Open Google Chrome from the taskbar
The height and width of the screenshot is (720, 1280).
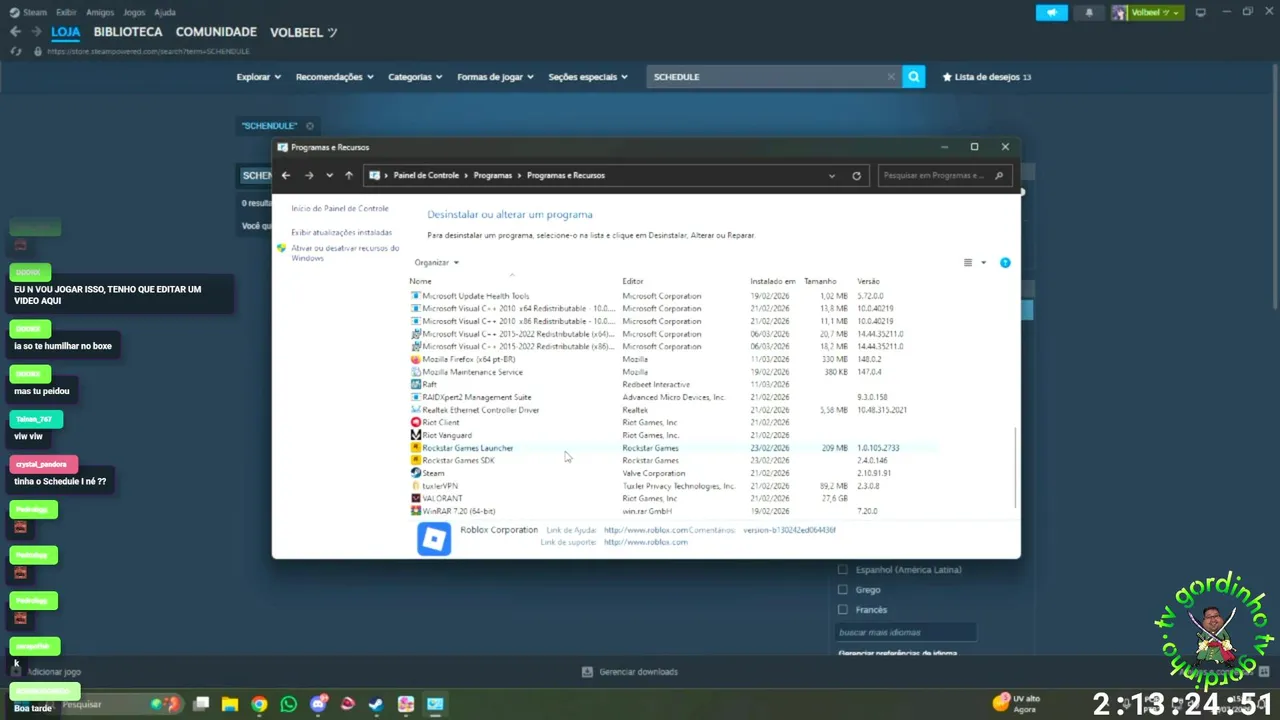tap(259, 704)
